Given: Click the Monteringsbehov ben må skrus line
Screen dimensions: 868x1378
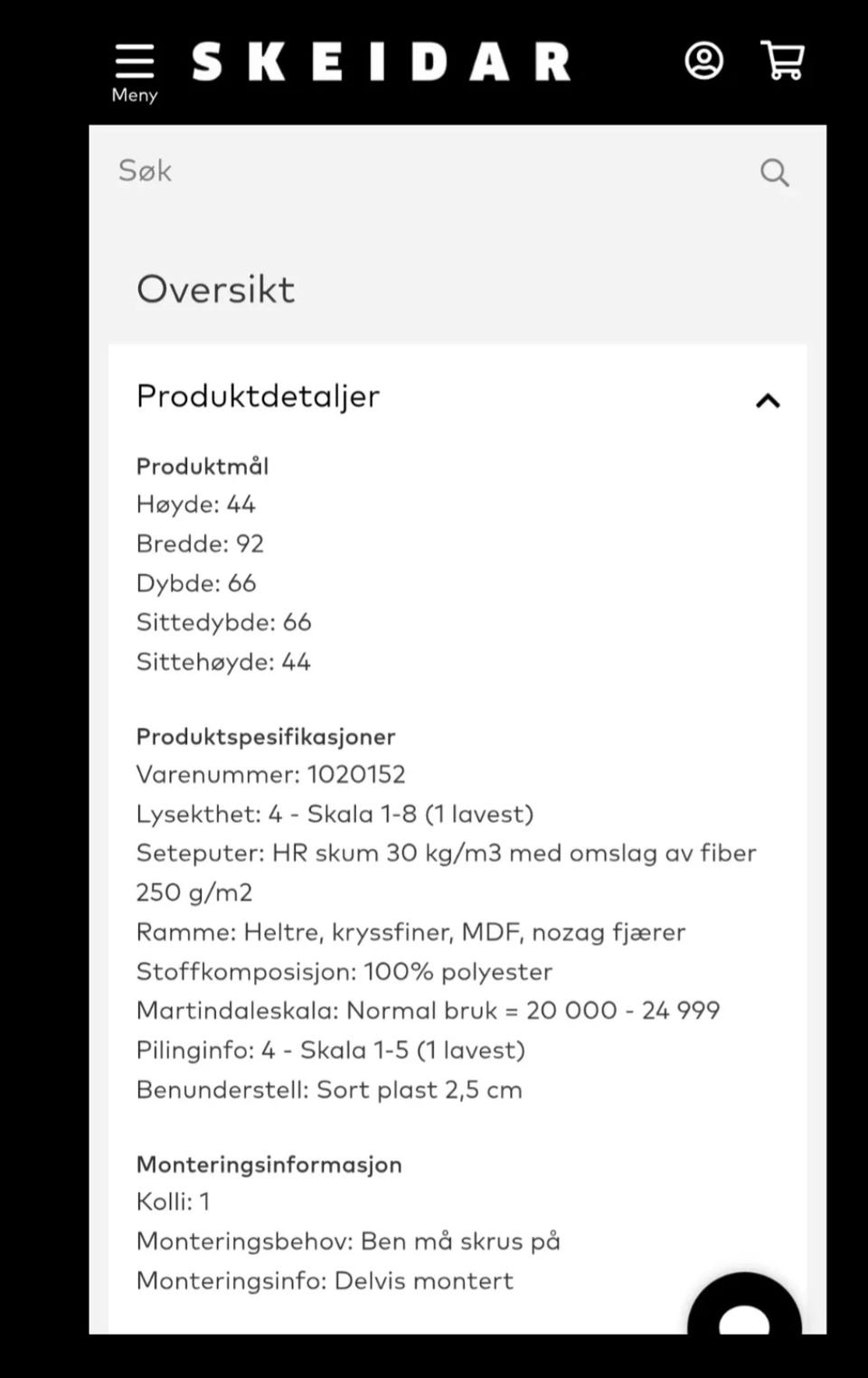Looking at the screenshot, I should click(348, 1241).
